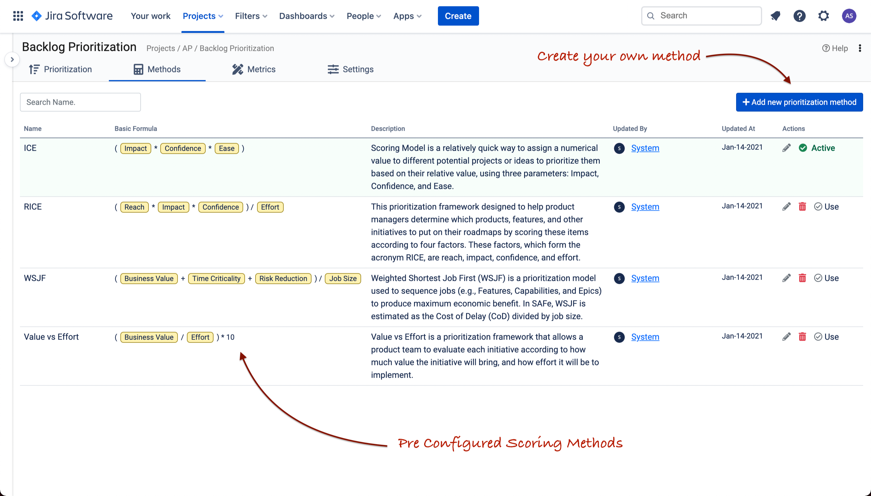Use the Value vs Effort method

click(x=826, y=337)
